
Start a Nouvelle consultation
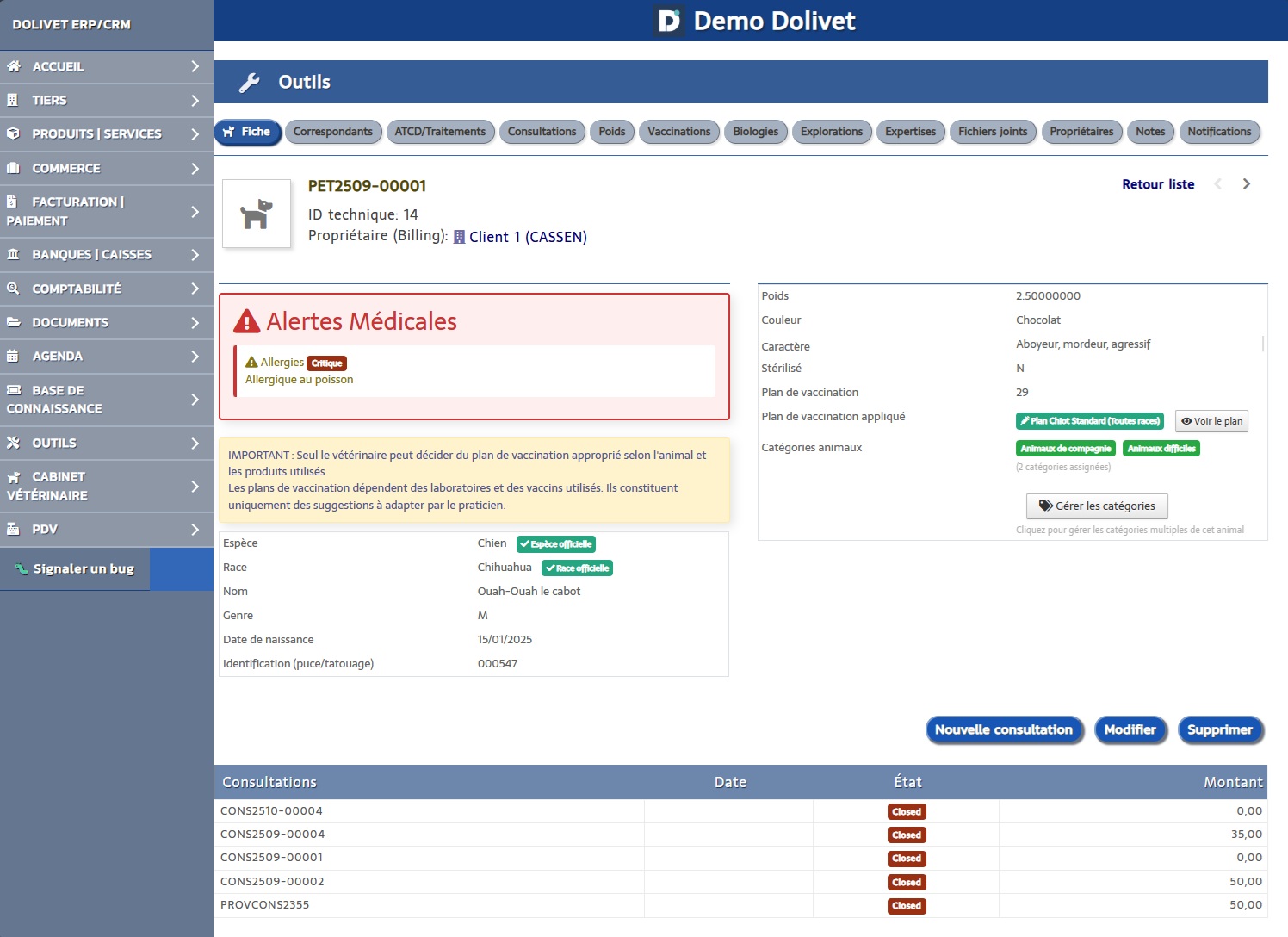coord(1003,729)
